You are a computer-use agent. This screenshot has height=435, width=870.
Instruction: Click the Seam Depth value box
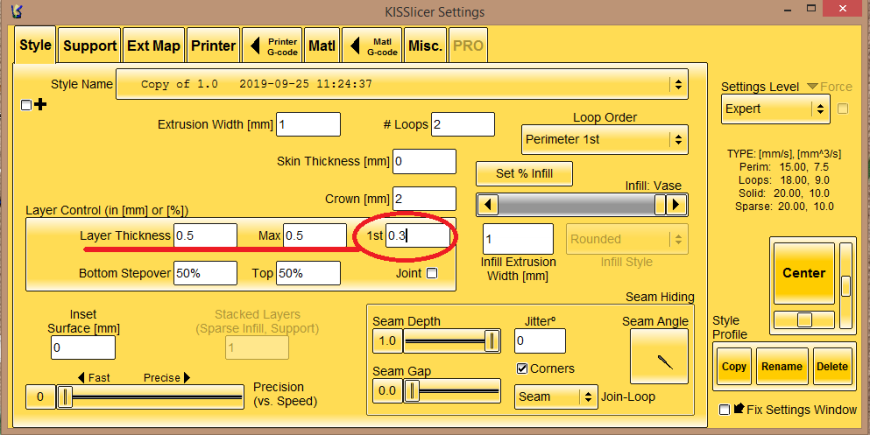387,341
